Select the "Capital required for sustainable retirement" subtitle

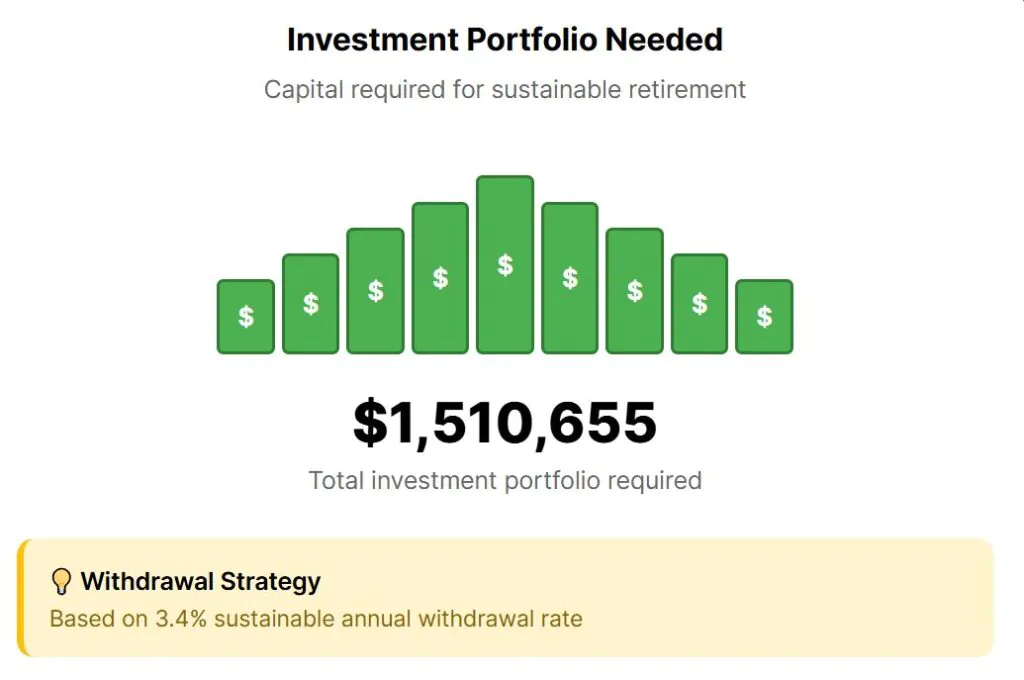pyautogui.click(x=505, y=90)
